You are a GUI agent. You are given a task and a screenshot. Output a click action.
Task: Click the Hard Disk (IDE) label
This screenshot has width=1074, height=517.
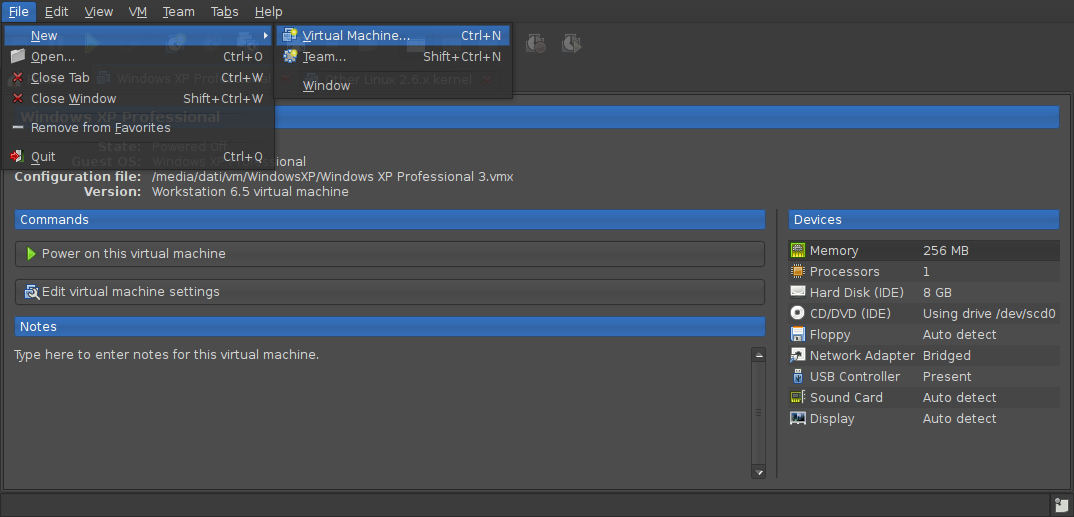point(856,292)
